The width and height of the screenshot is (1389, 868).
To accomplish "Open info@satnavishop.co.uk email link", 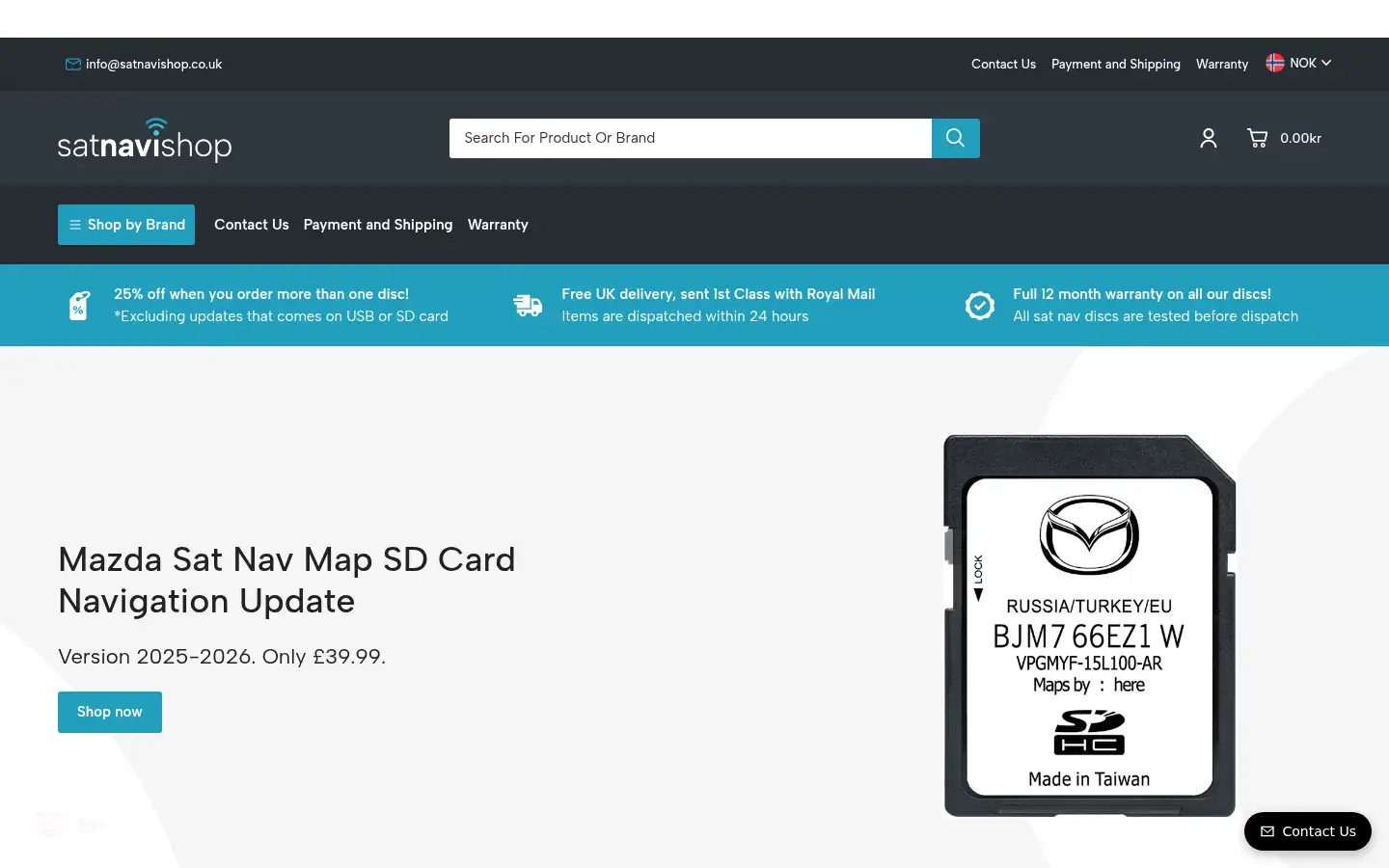I will (x=153, y=65).
